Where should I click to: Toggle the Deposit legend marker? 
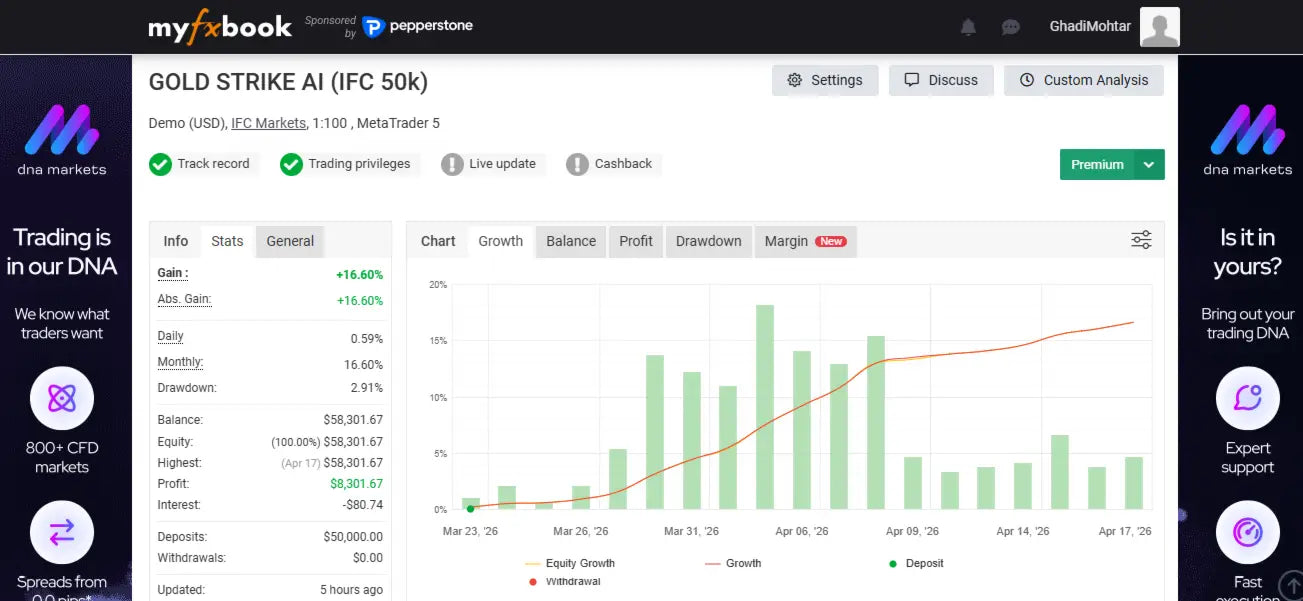point(917,563)
